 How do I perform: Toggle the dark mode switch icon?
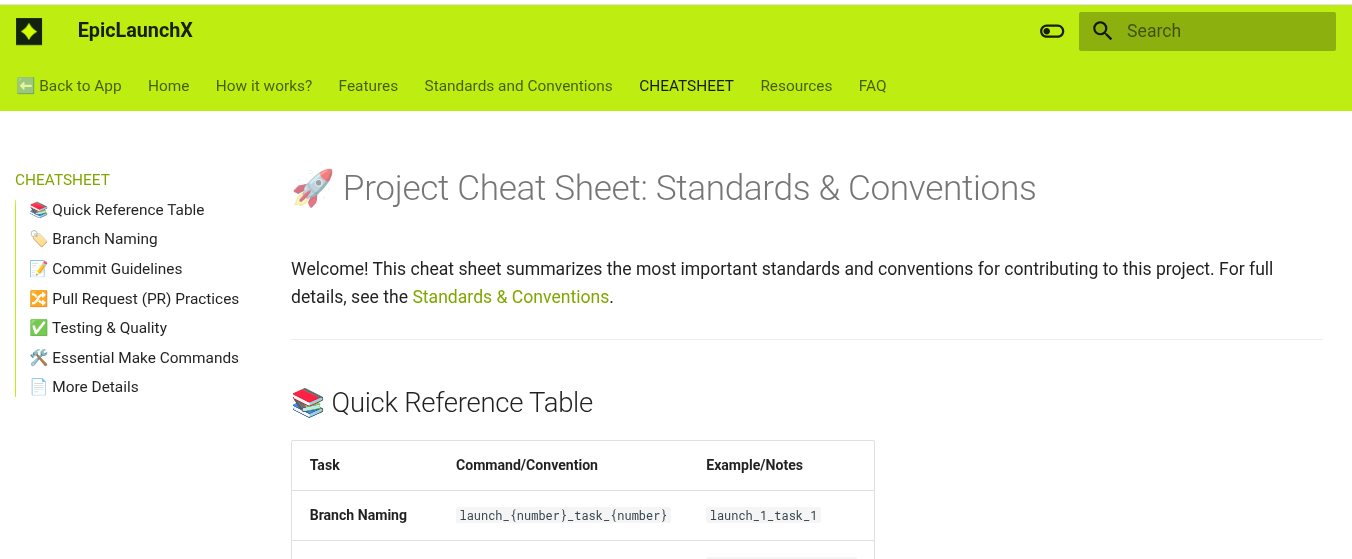tap(1052, 31)
